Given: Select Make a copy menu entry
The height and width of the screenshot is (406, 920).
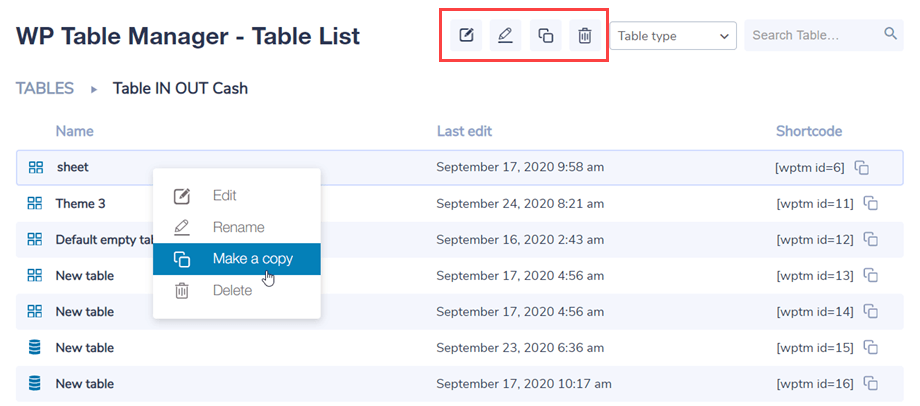Looking at the screenshot, I should [252, 259].
